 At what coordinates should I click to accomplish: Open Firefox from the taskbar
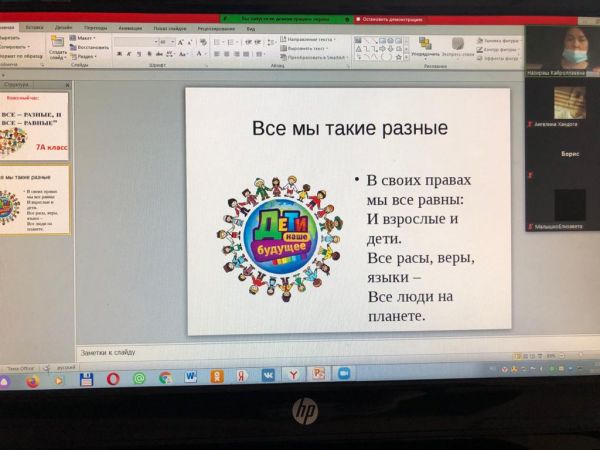point(32,380)
